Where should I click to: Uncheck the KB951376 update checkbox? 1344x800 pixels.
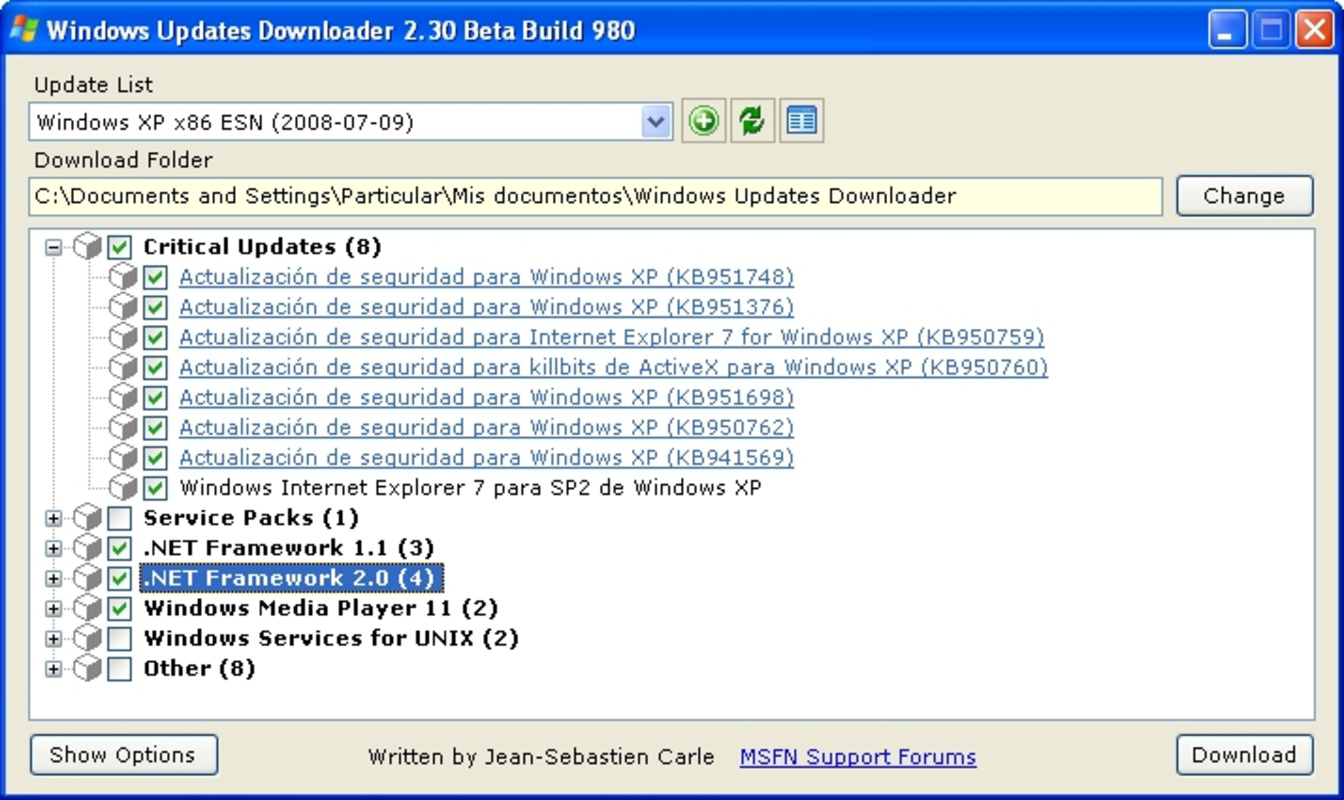coord(155,307)
